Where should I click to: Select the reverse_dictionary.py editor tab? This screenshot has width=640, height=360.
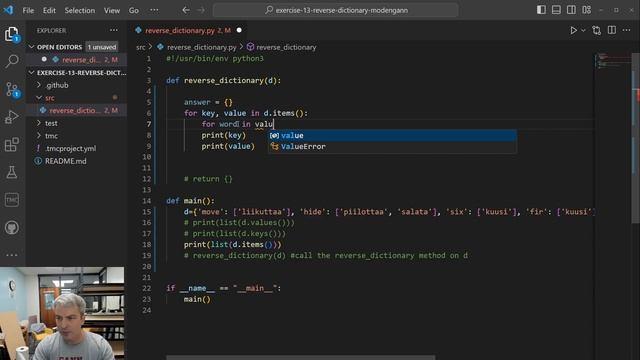(x=188, y=30)
